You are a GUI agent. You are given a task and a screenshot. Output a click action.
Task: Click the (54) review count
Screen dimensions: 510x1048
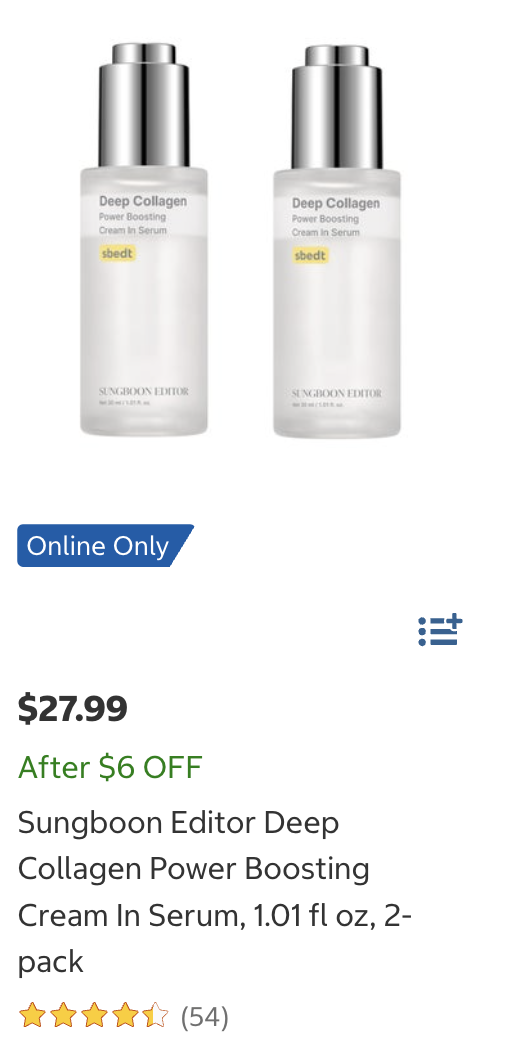click(x=205, y=1017)
